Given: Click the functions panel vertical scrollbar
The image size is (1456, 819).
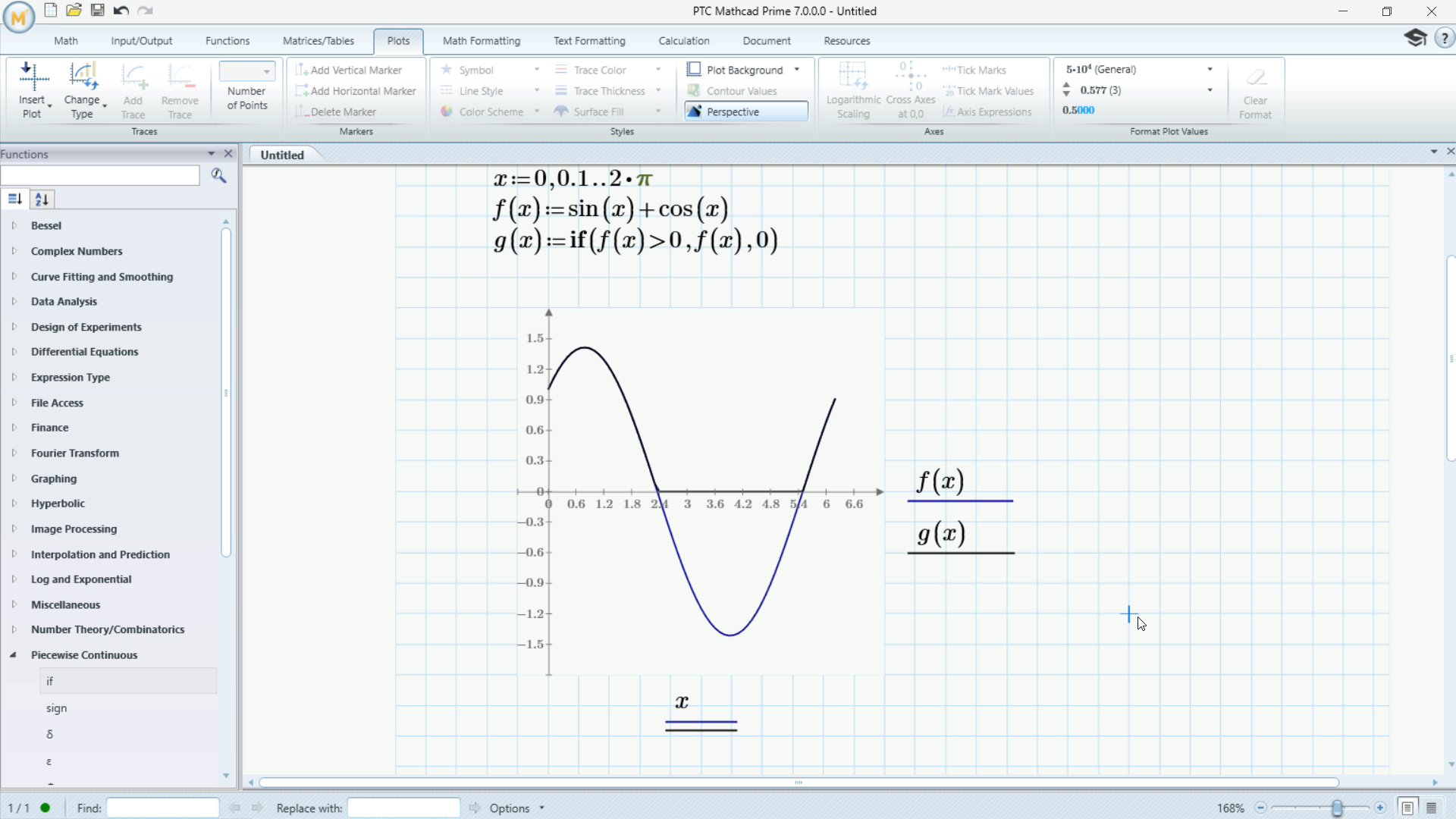Looking at the screenshot, I should (226, 393).
